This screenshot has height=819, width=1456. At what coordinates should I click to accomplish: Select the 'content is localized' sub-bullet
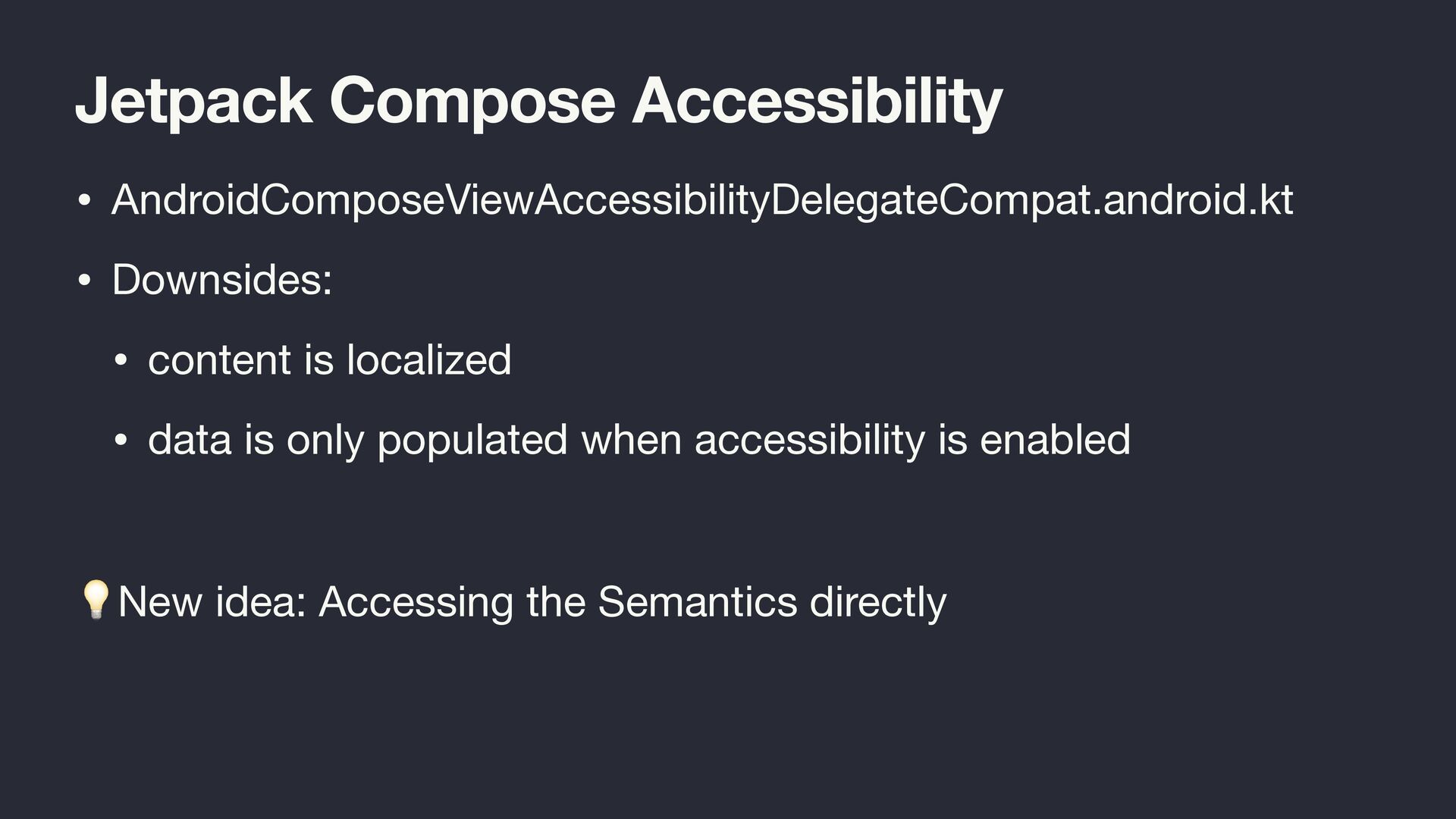329,359
